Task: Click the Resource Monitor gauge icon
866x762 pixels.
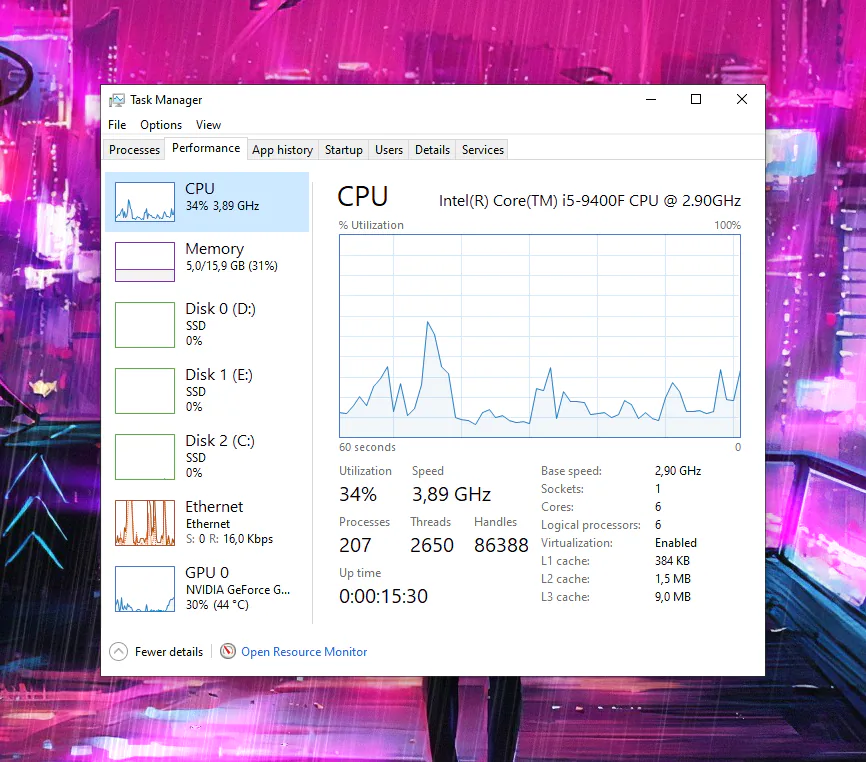Action: (228, 652)
